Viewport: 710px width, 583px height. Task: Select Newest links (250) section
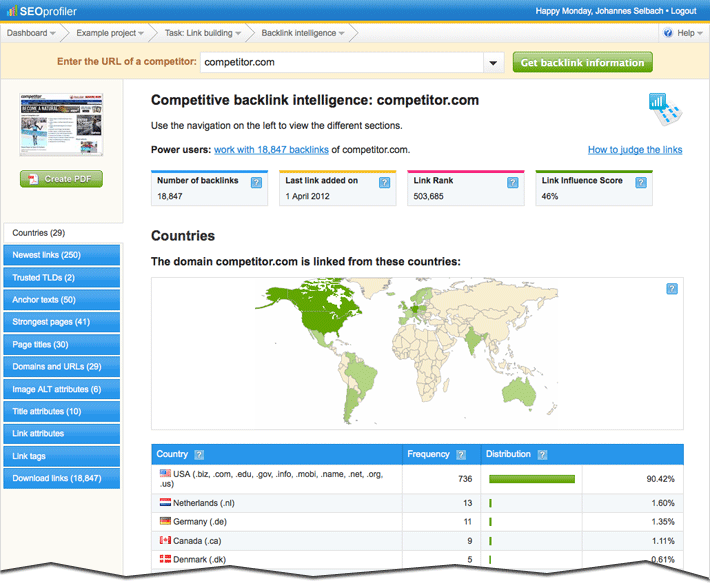click(x=61, y=255)
